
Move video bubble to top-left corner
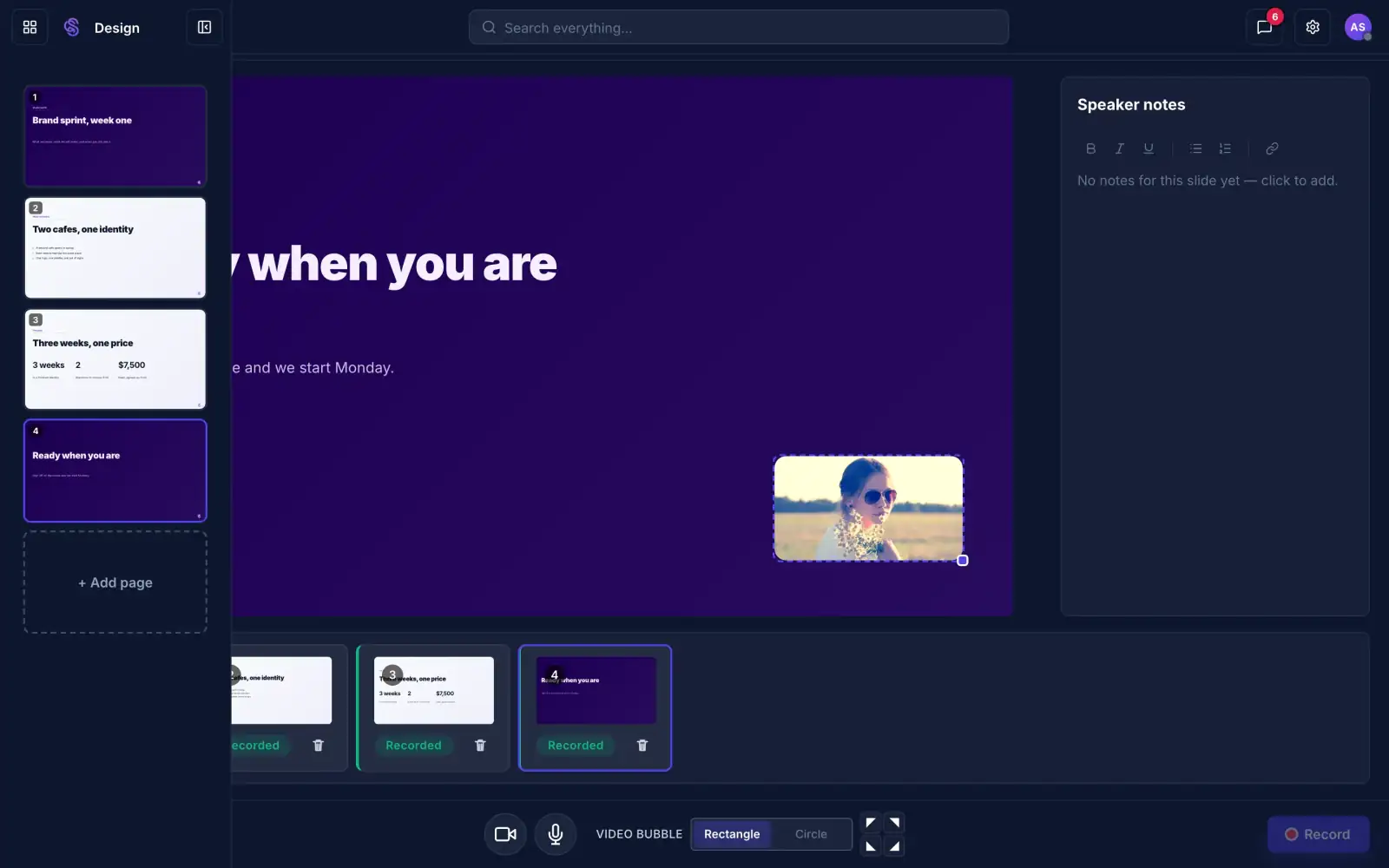871,823
